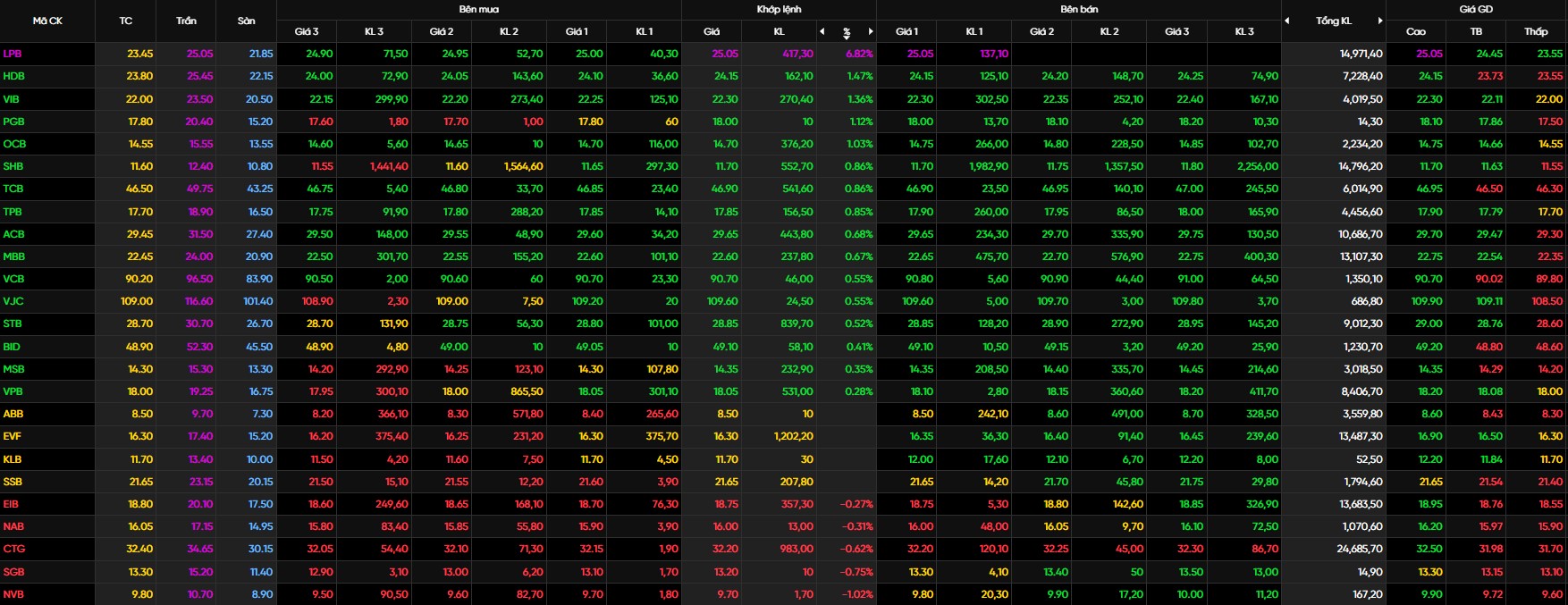Sort by the % change column header

847,32
